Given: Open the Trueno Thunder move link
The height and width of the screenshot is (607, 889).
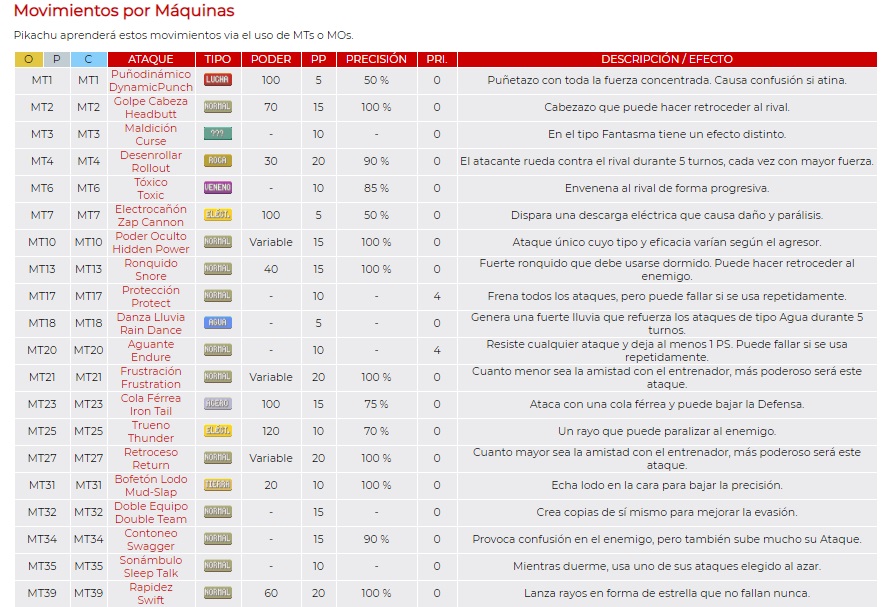Looking at the screenshot, I should 151,431.
